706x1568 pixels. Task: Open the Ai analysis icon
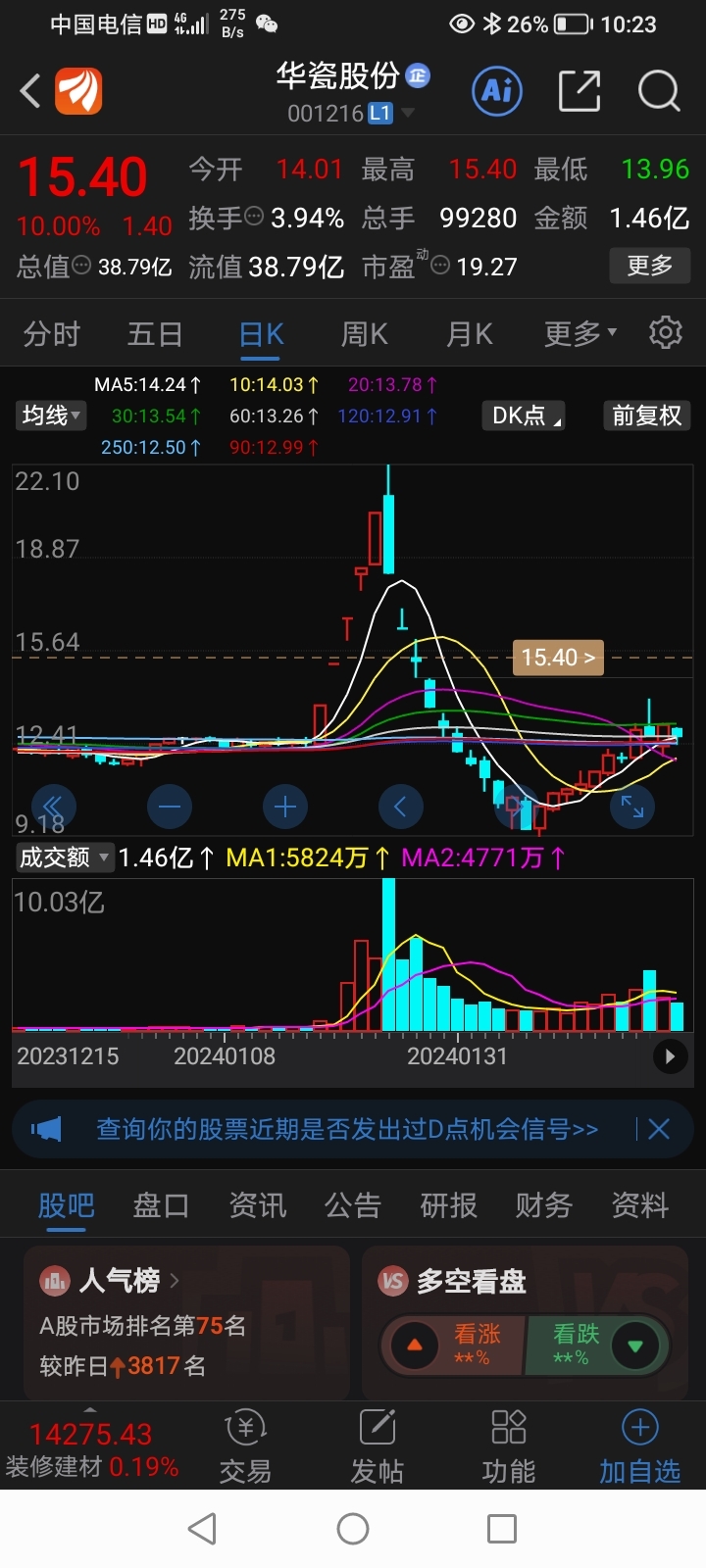click(497, 91)
